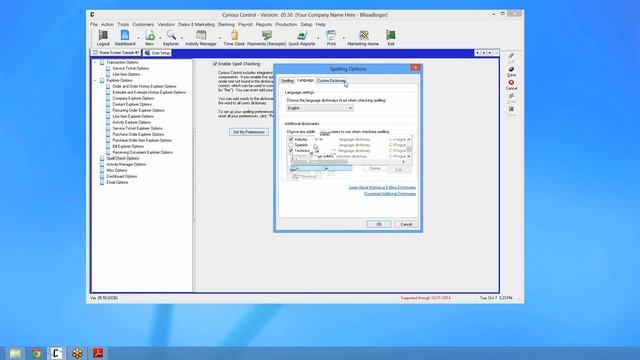The image size is (640, 360).
Task: Open Learn About Making or Editing Dictionaries link
Action: click(382, 187)
